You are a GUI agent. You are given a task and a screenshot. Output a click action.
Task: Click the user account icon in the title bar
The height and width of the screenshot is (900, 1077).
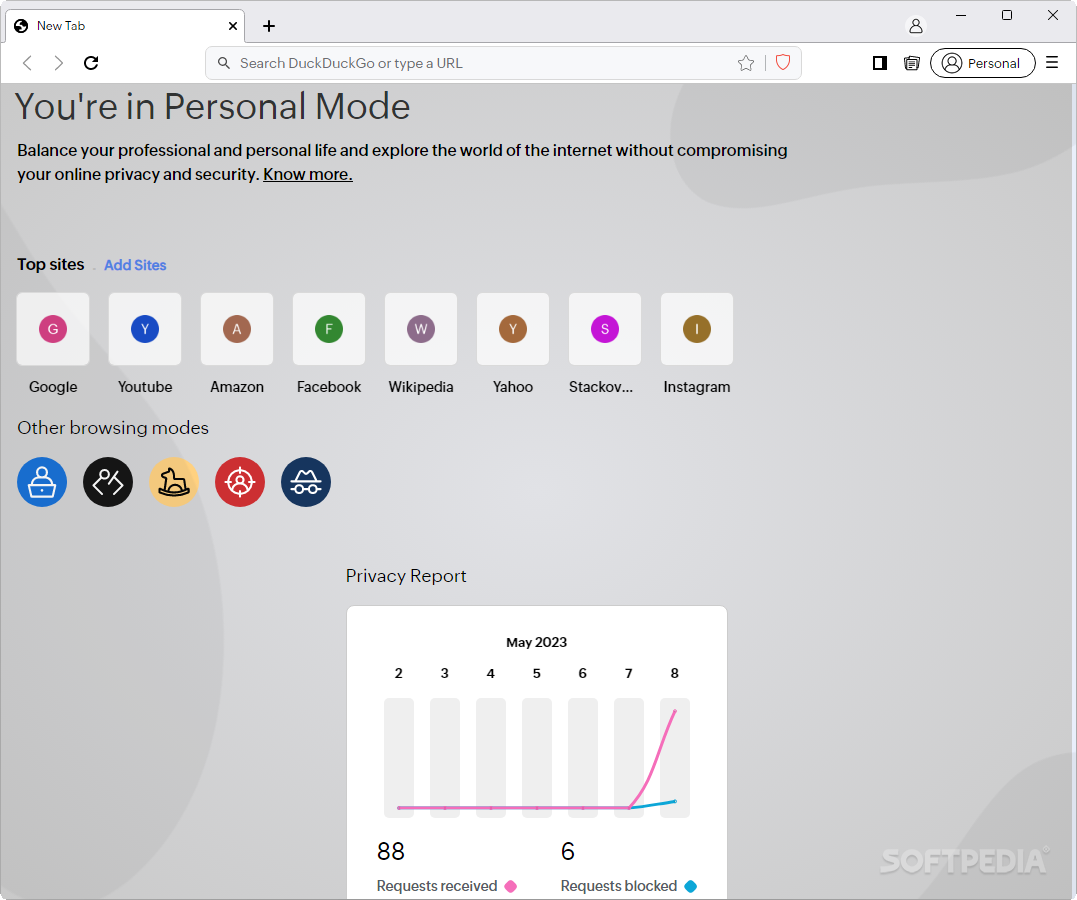click(x=916, y=26)
